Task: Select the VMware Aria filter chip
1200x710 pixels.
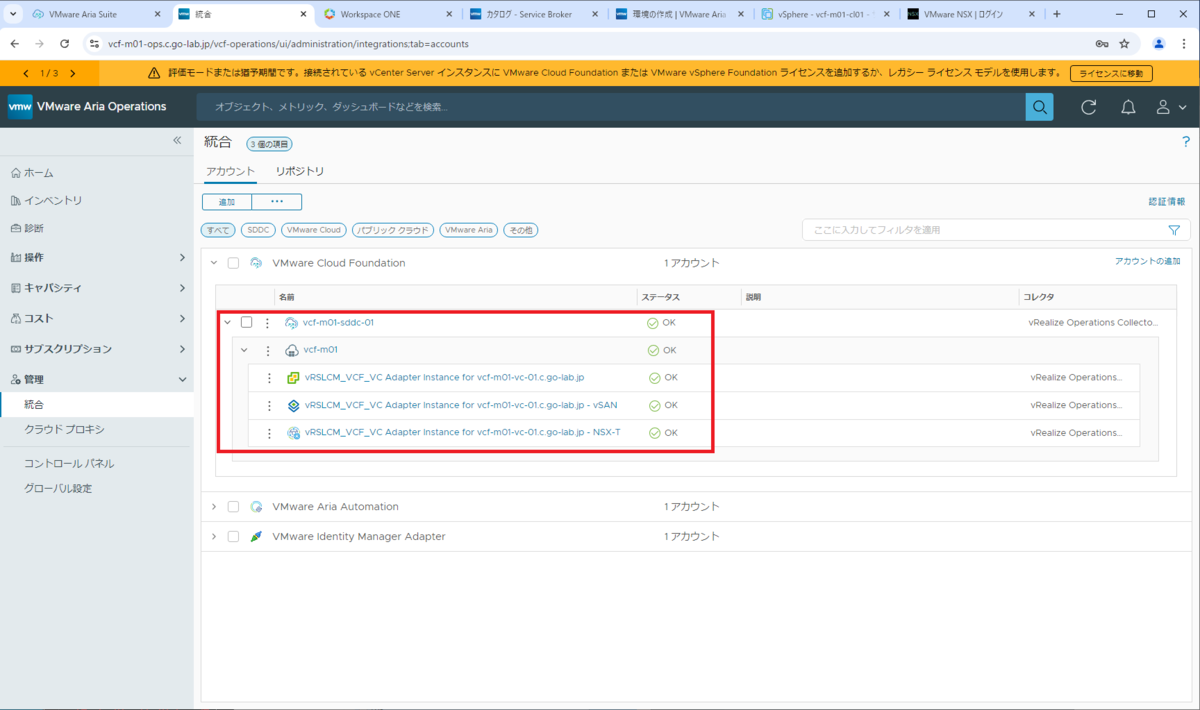Action: 469,230
